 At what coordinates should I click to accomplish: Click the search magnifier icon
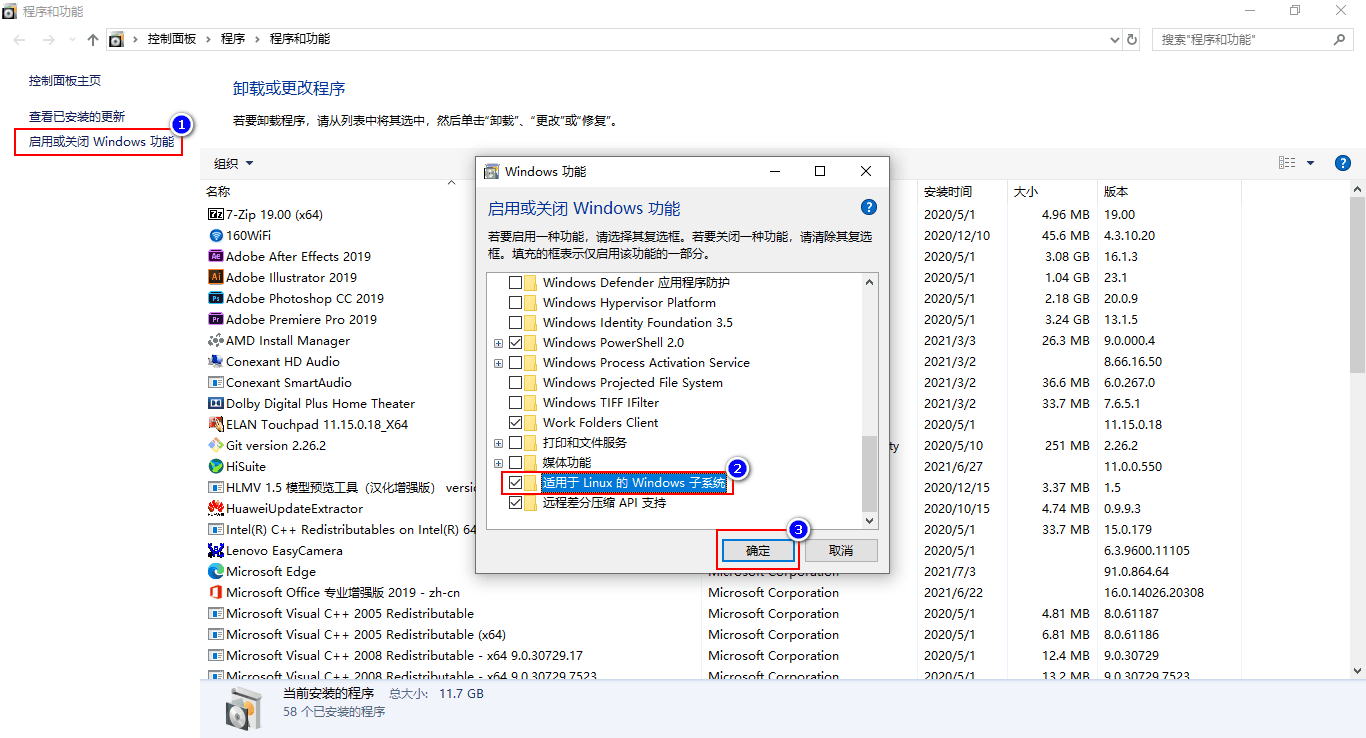1340,39
